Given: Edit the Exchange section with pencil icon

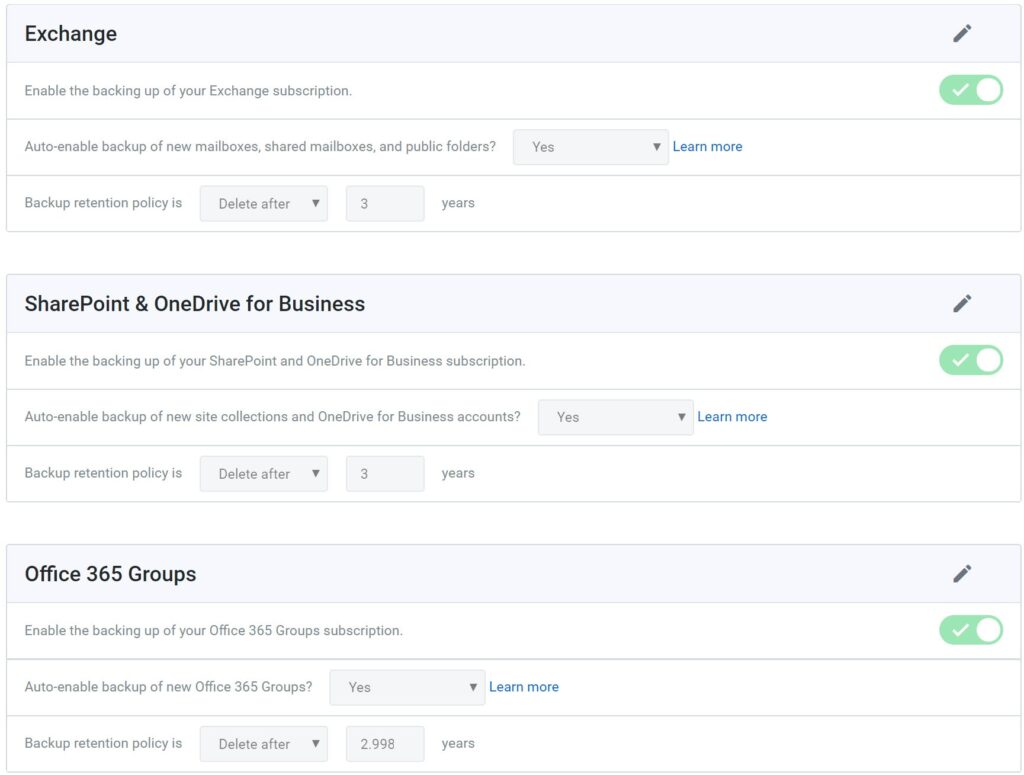Looking at the screenshot, I should coord(962,33).
